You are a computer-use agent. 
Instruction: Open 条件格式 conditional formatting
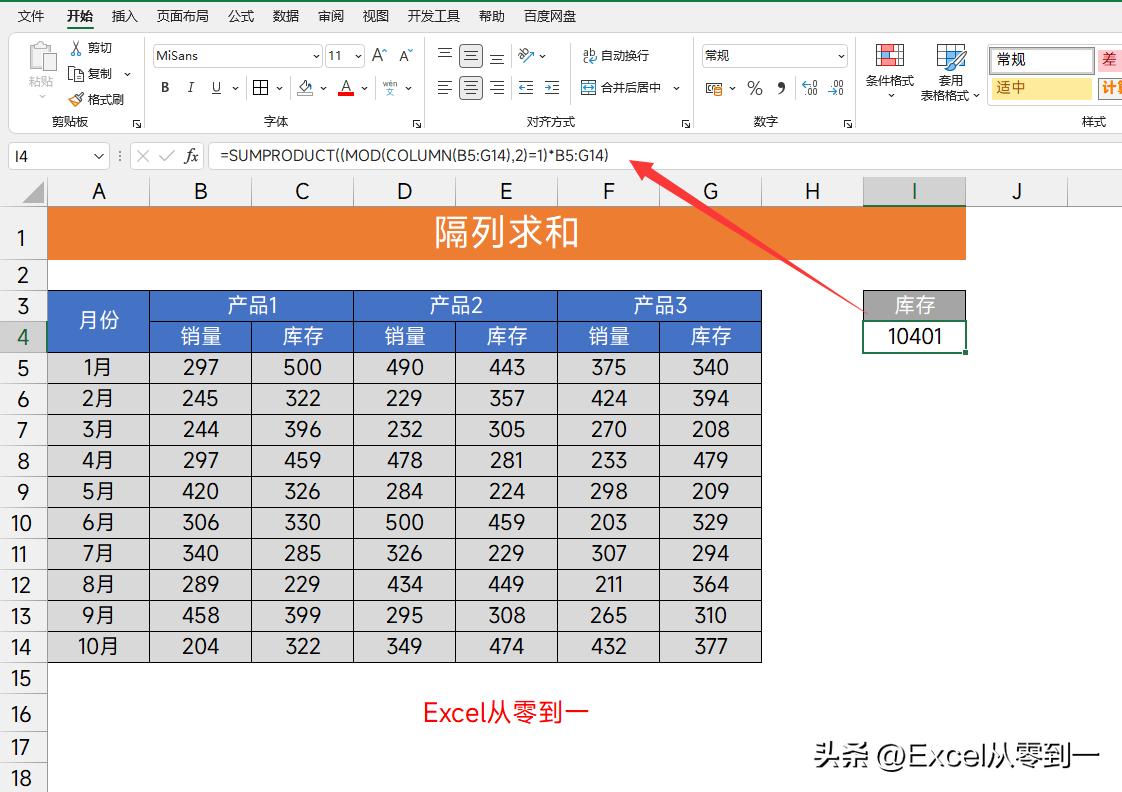888,71
